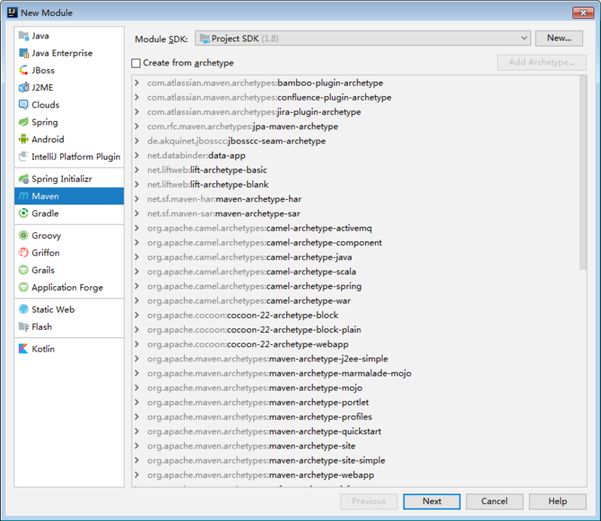
Task: Click the archetype list vertical scrollbar
Action: point(583,173)
